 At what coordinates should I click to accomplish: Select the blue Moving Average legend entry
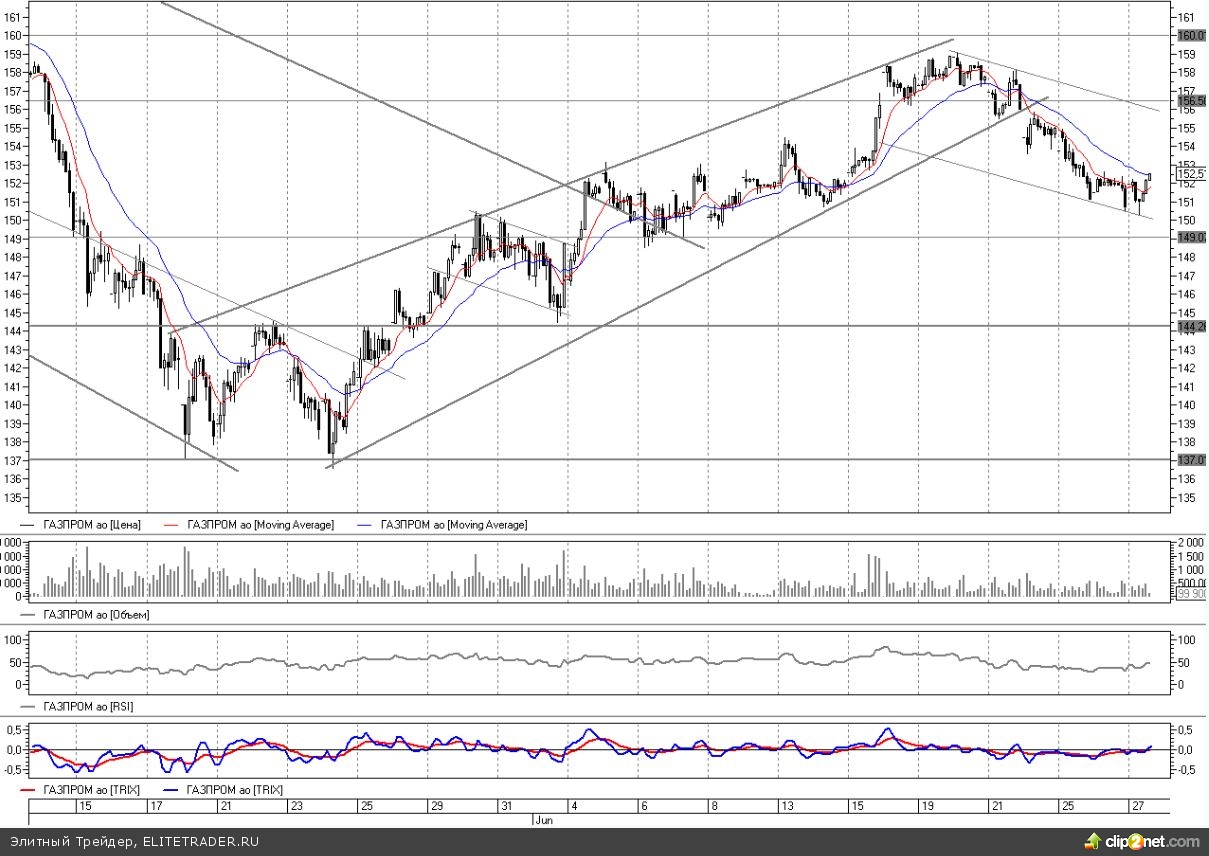(457, 524)
